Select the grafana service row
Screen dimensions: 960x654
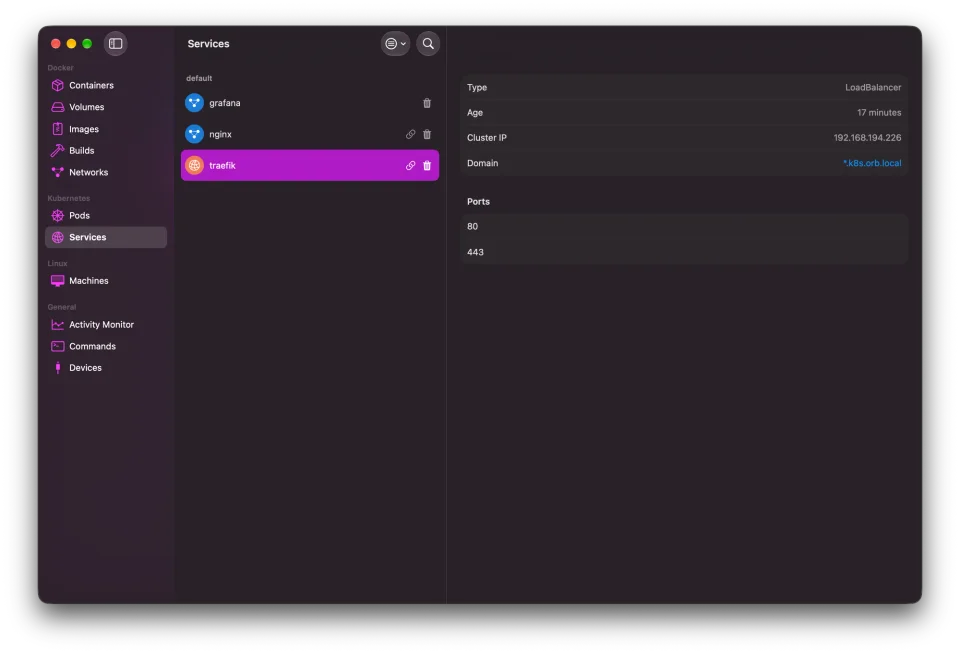point(310,103)
